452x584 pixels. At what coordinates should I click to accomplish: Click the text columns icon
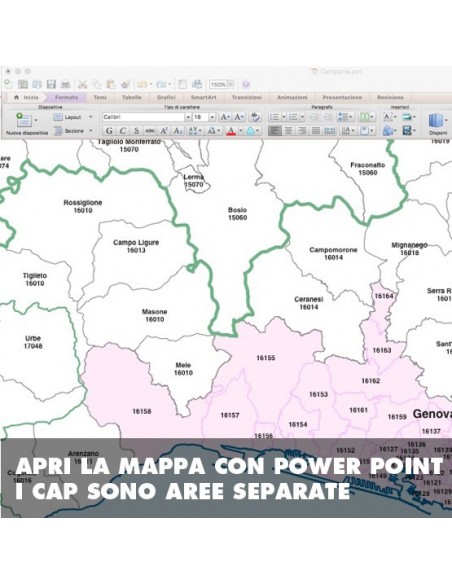click(365, 117)
